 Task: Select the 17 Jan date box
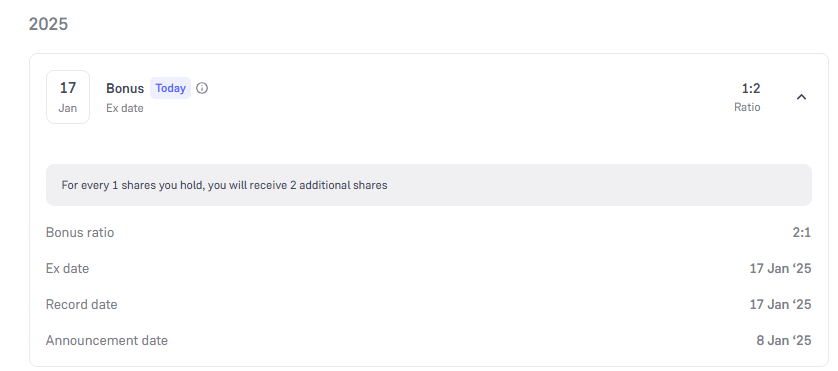coord(68,97)
